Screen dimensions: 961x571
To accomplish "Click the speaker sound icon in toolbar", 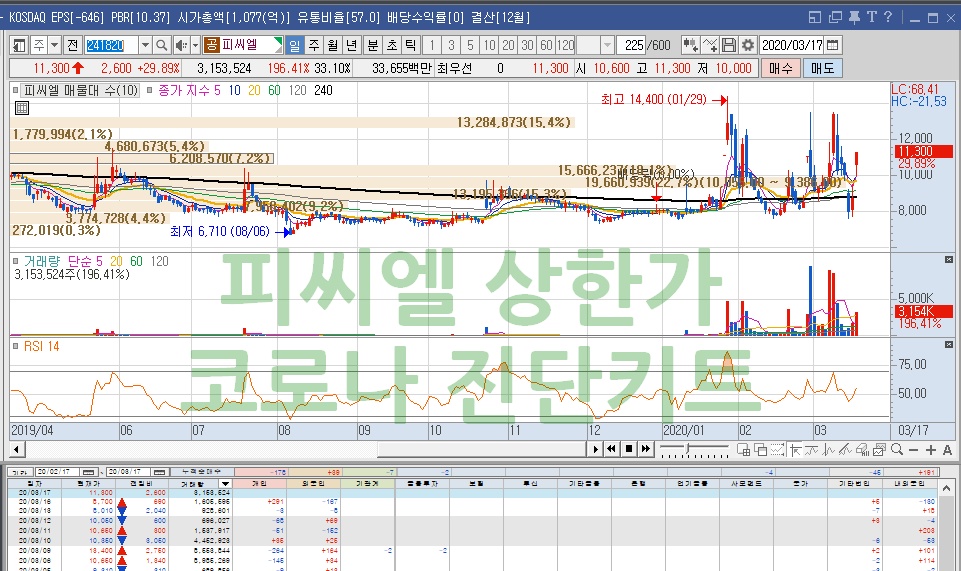I will tap(181, 45).
